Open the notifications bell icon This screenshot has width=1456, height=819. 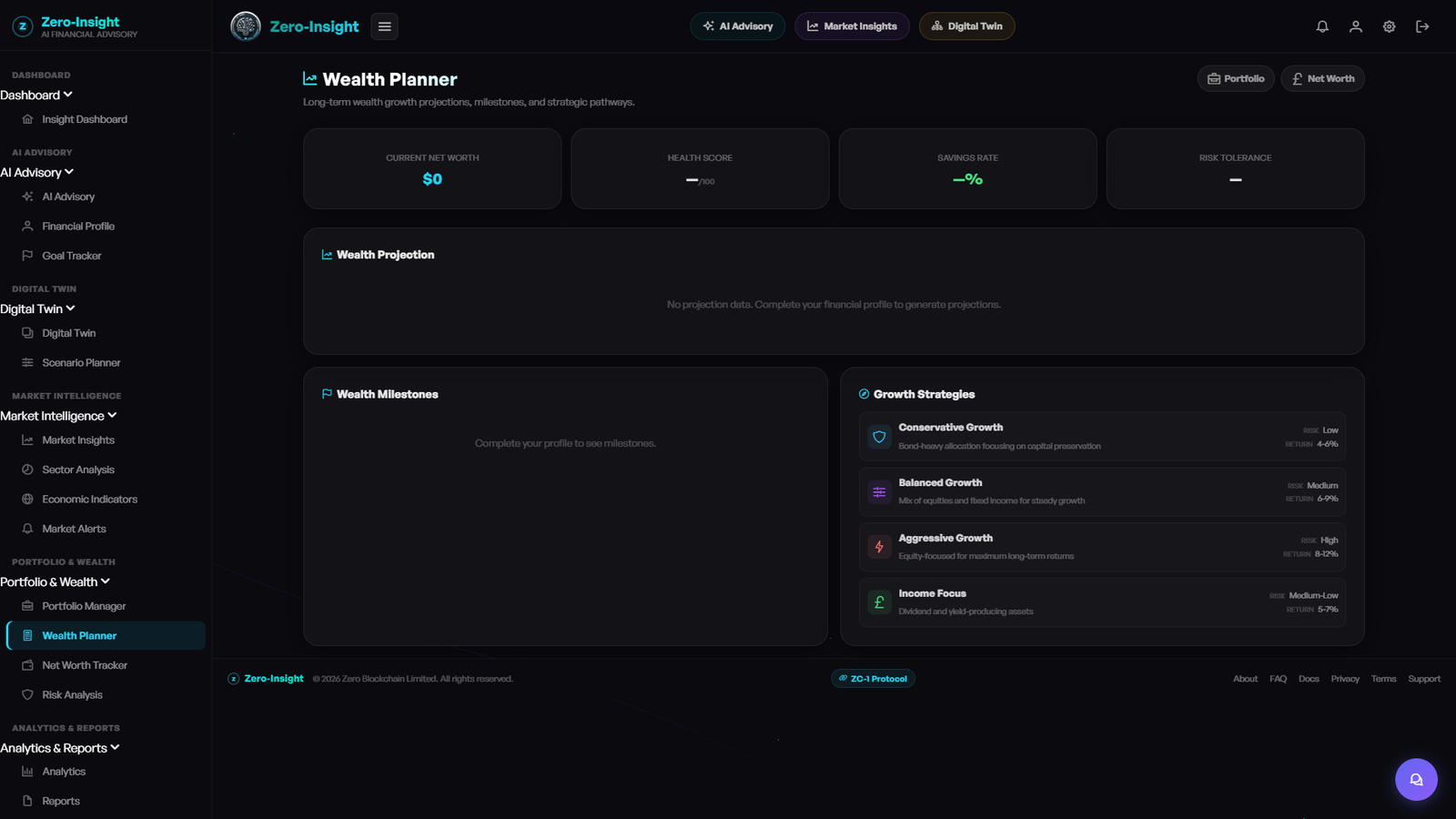(x=1322, y=26)
